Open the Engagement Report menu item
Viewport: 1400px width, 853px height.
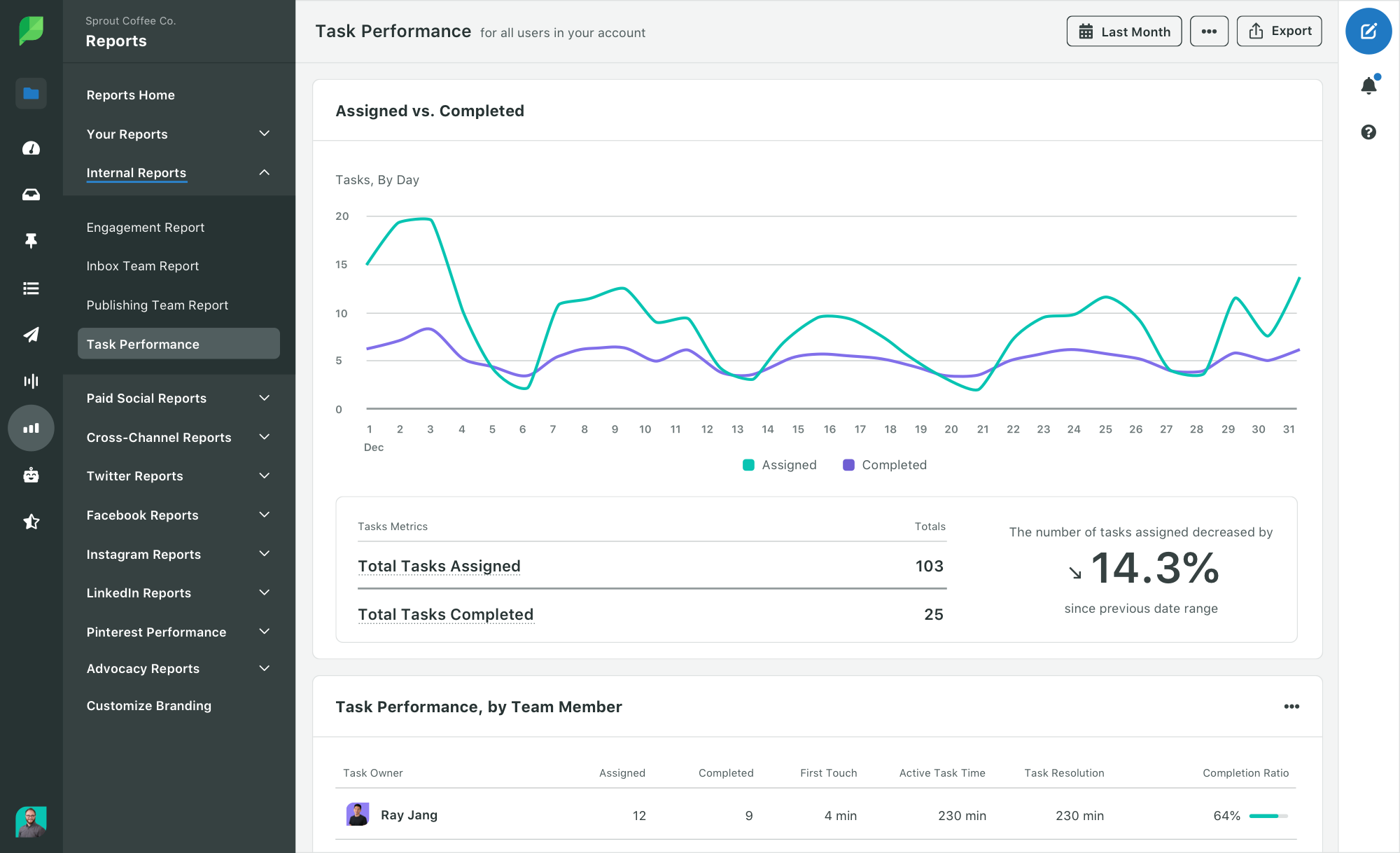(x=146, y=228)
